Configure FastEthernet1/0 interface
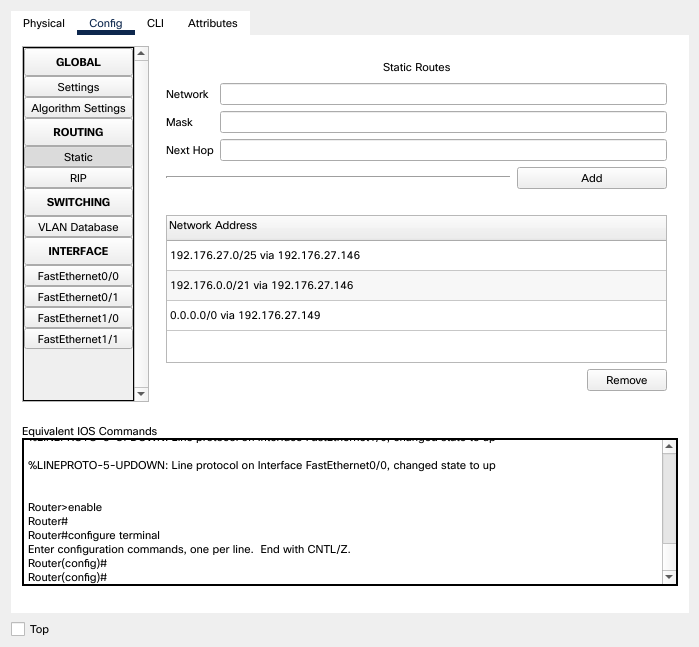The width and height of the screenshot is (699, 647). (78, 318)
